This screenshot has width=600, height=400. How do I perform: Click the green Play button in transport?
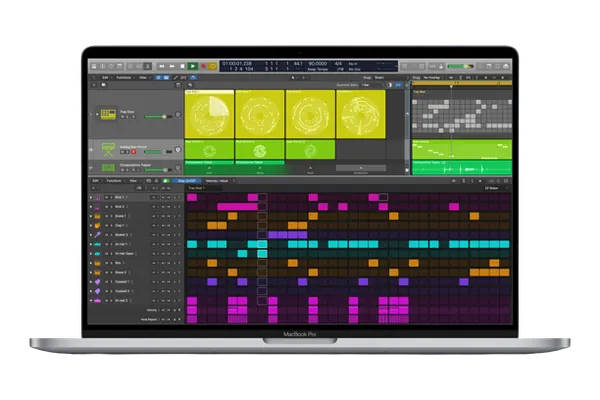click(x=193, y=66)
